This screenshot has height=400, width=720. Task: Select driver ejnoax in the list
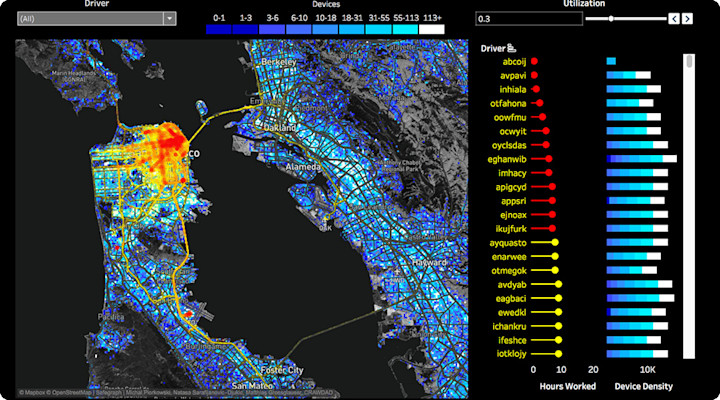coord(513,214)
